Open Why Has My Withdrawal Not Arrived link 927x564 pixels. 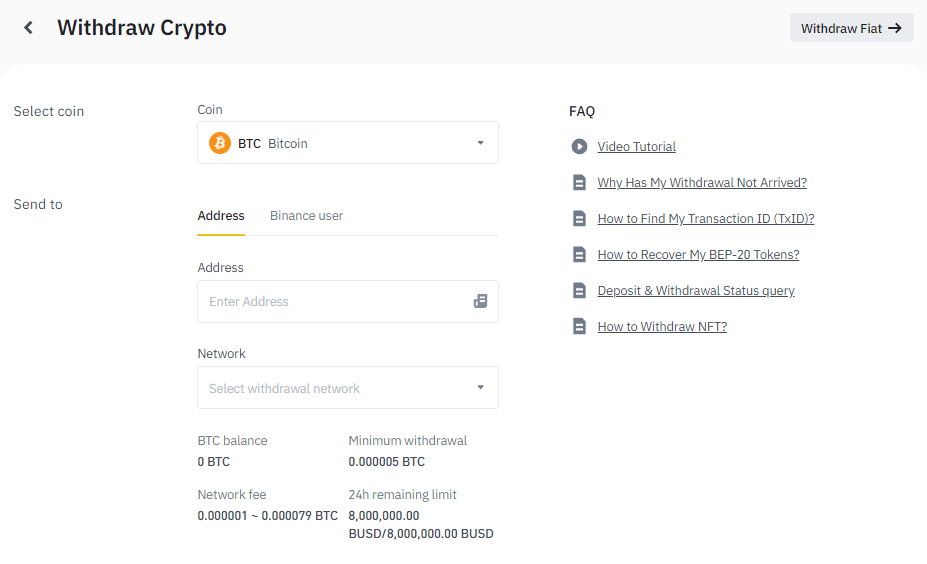pos(702,183)
